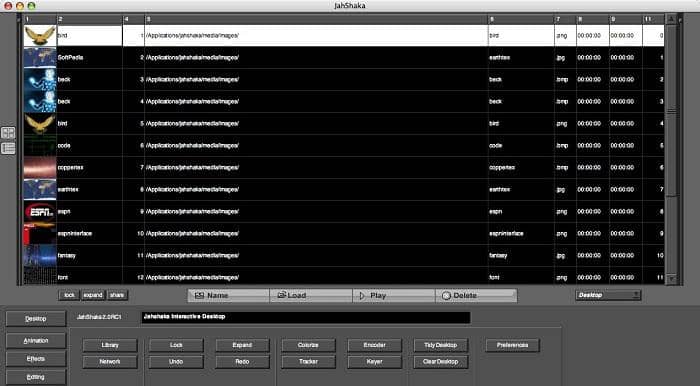Click the vertical scrollbar thumb of the table
Screen dimensions: 700x386
[671, 111]
